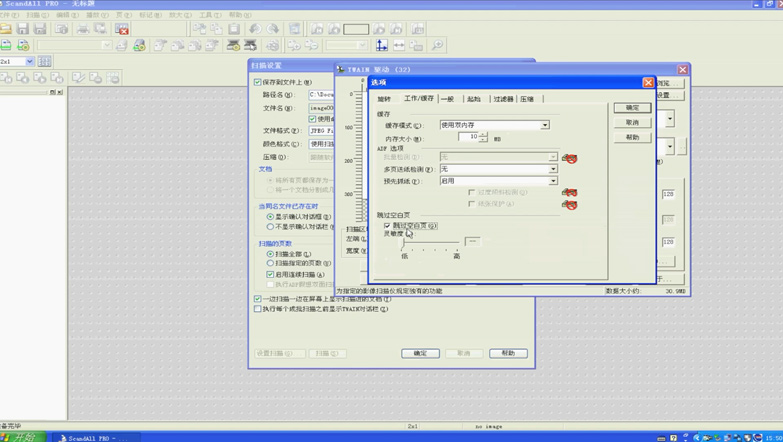Select the 扫描全部 radio button
Screen dimensions: 783x442
coord(270,254)
